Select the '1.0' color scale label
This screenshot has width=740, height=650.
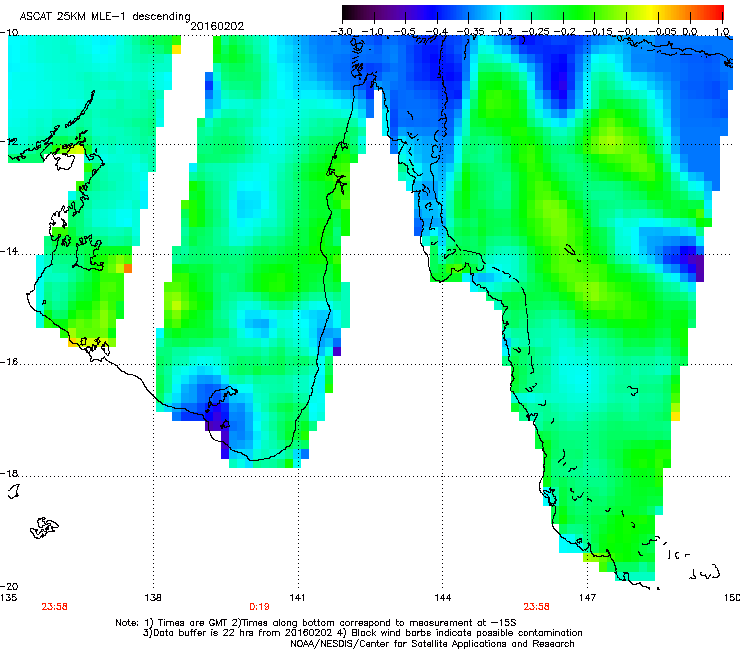coord(722,32)
